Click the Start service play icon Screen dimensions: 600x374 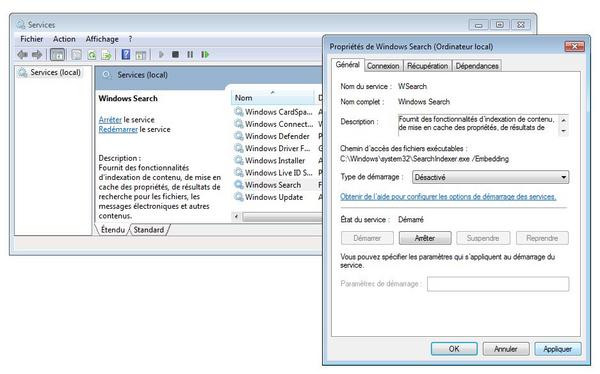coord(161,55)
